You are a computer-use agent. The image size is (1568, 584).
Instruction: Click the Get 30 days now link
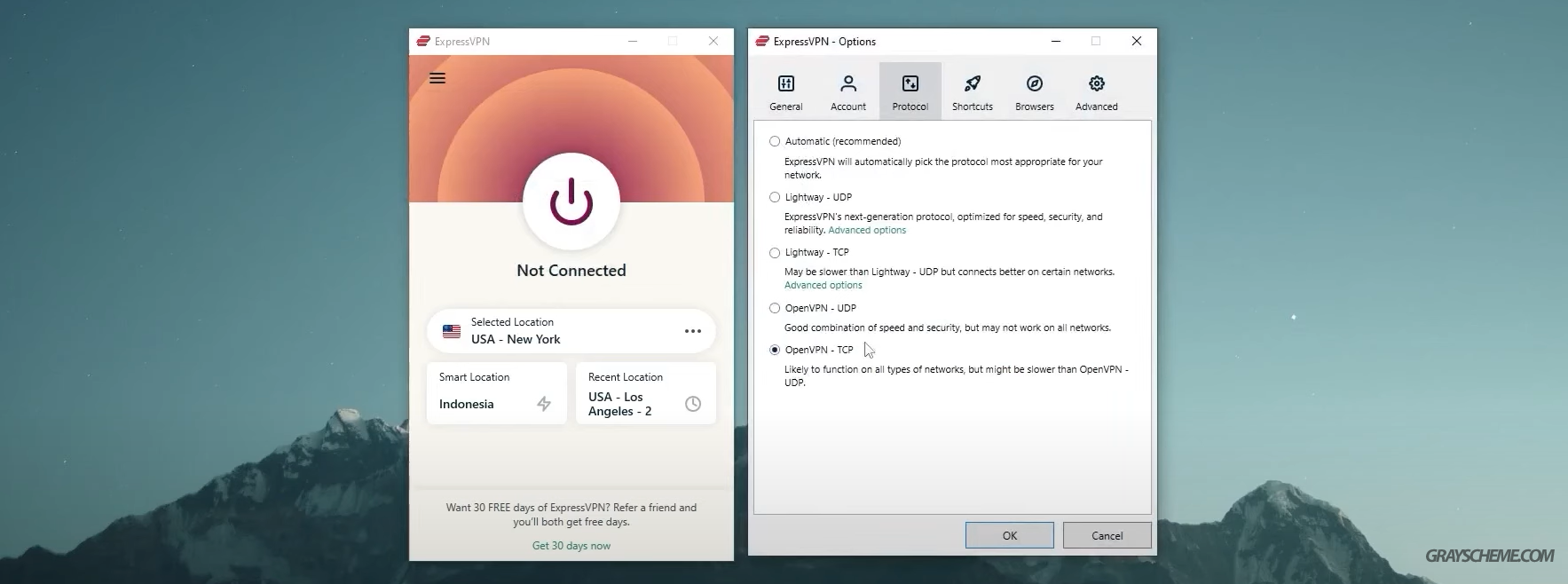571,546
